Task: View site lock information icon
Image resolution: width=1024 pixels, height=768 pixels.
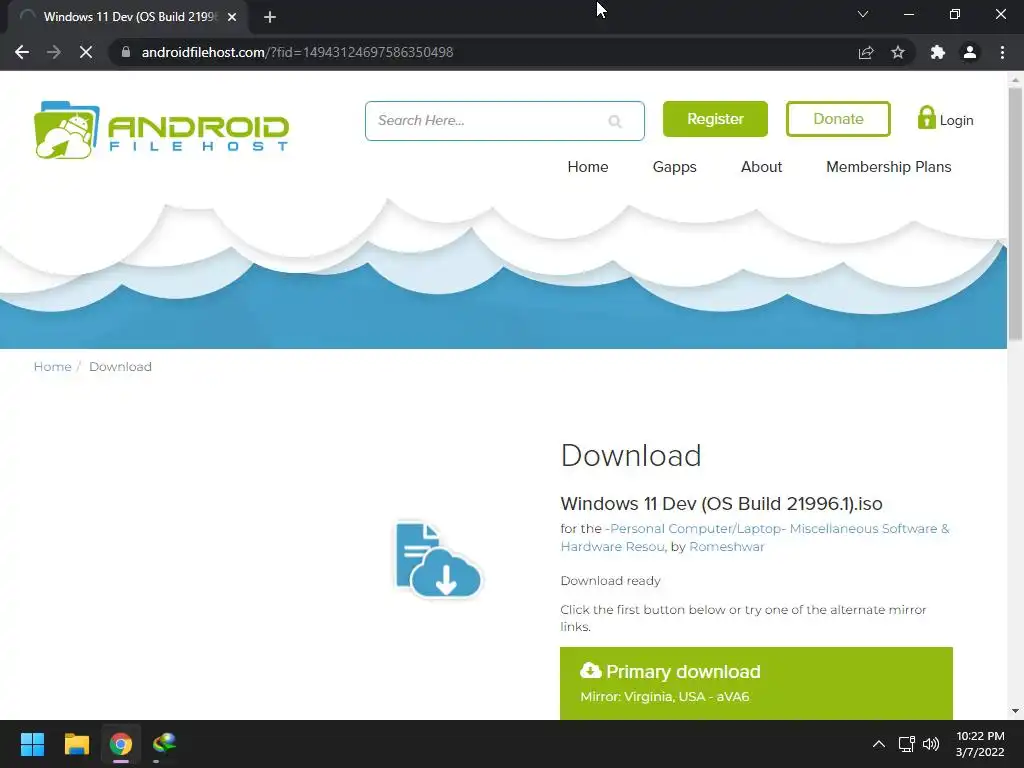Action: (x=125, y=52)
